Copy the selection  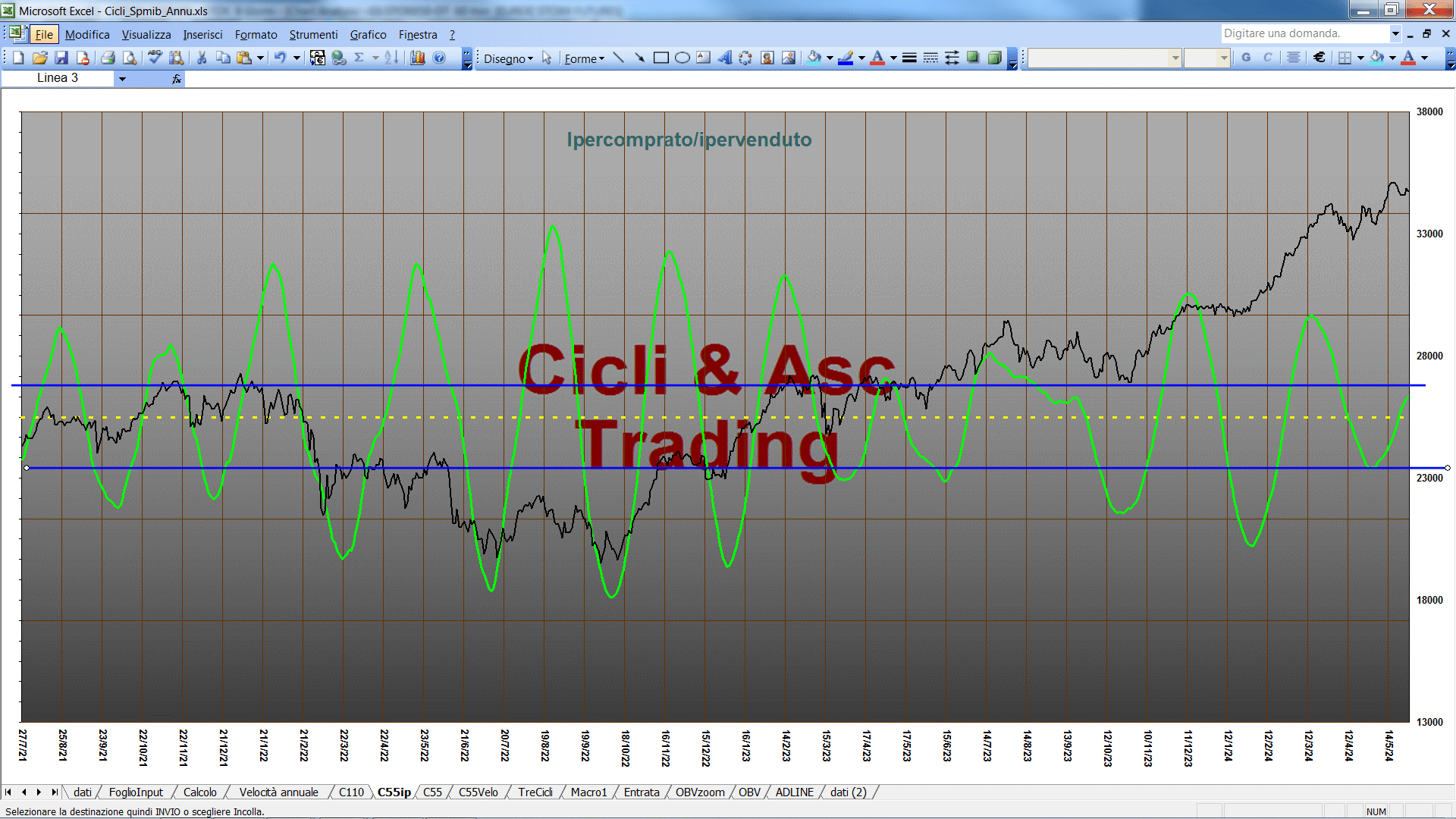(x=223, y=58)
